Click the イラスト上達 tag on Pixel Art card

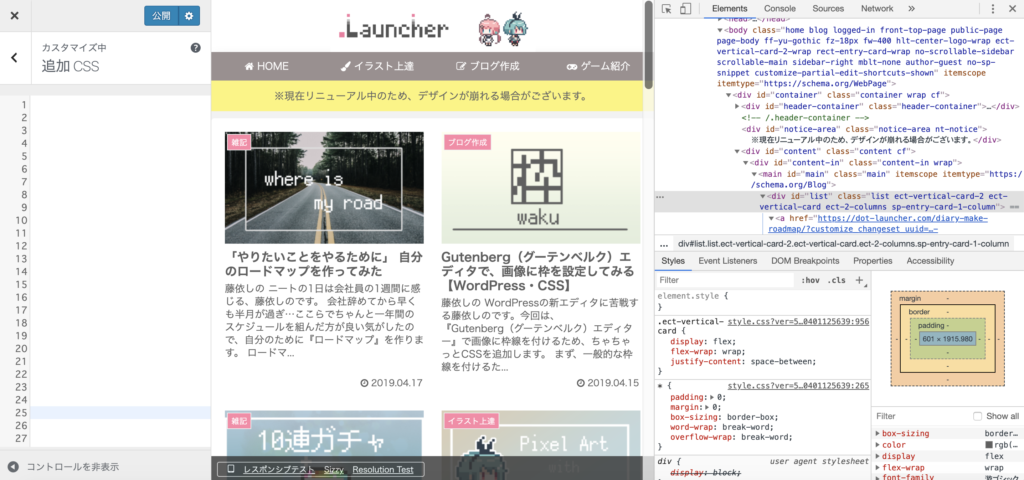pos(472,421)
